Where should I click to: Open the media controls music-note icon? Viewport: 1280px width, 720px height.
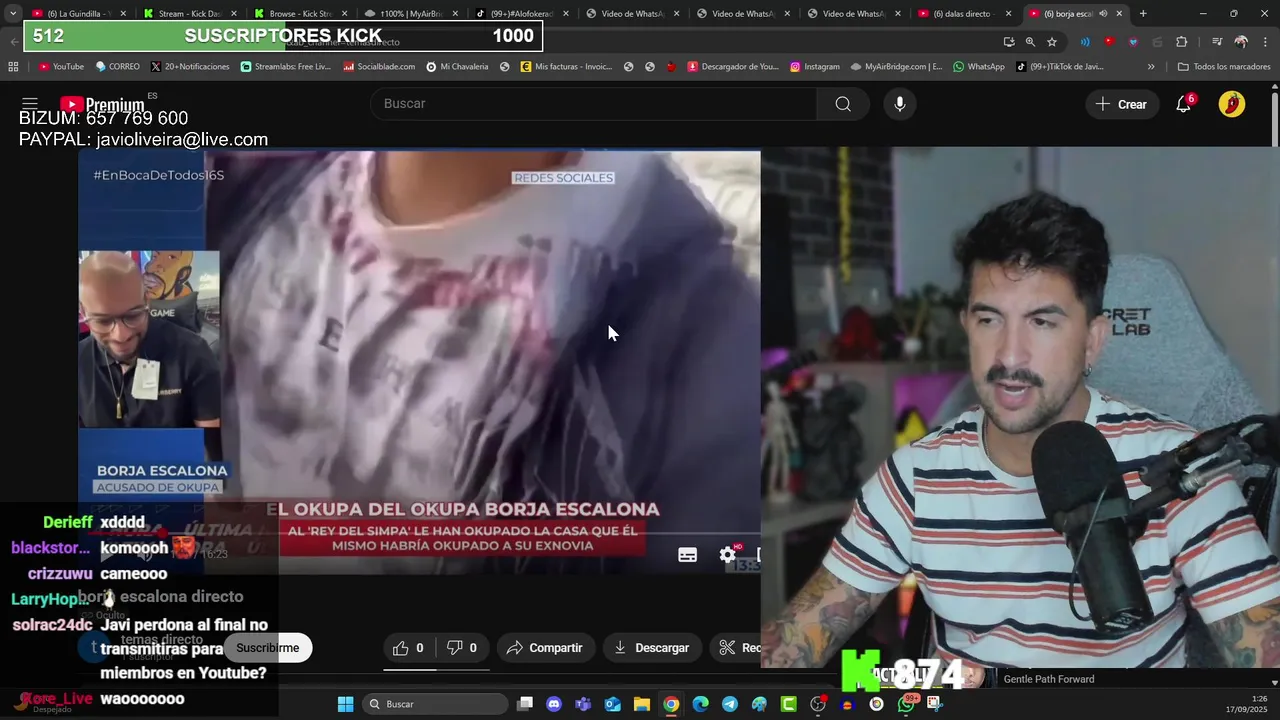(1217, 42)
